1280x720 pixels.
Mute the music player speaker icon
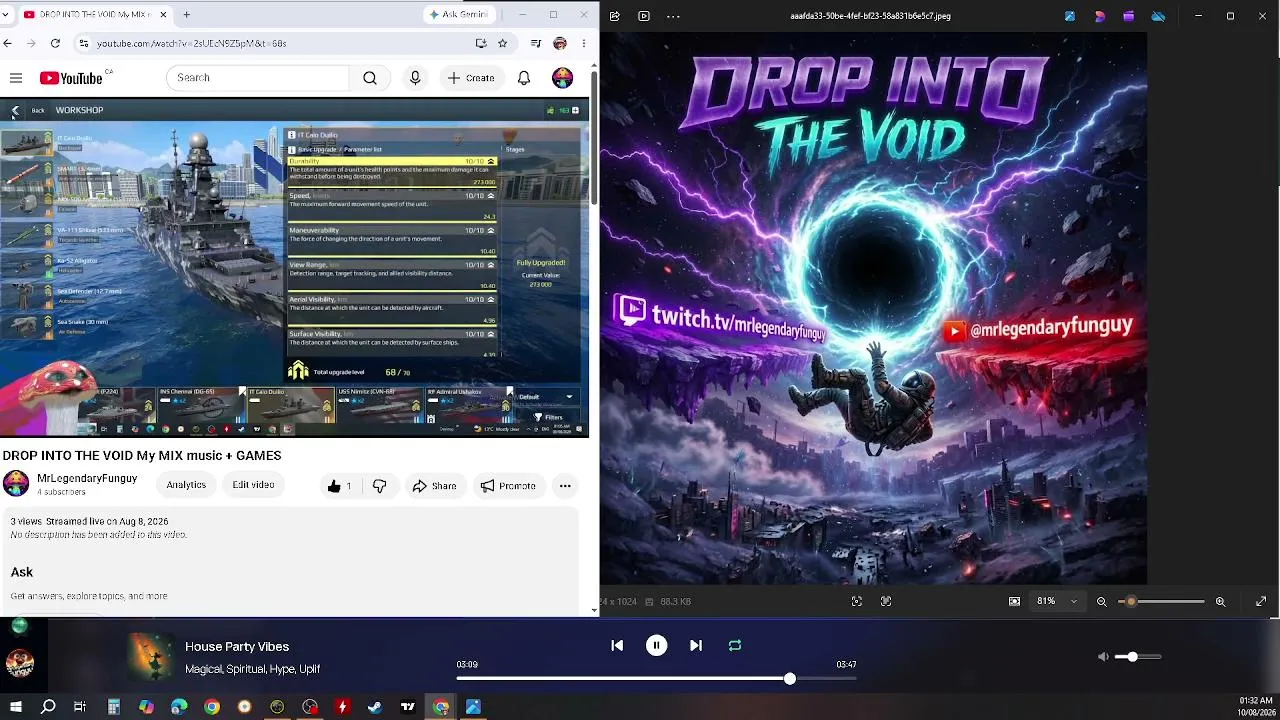tap(1103, 657)
